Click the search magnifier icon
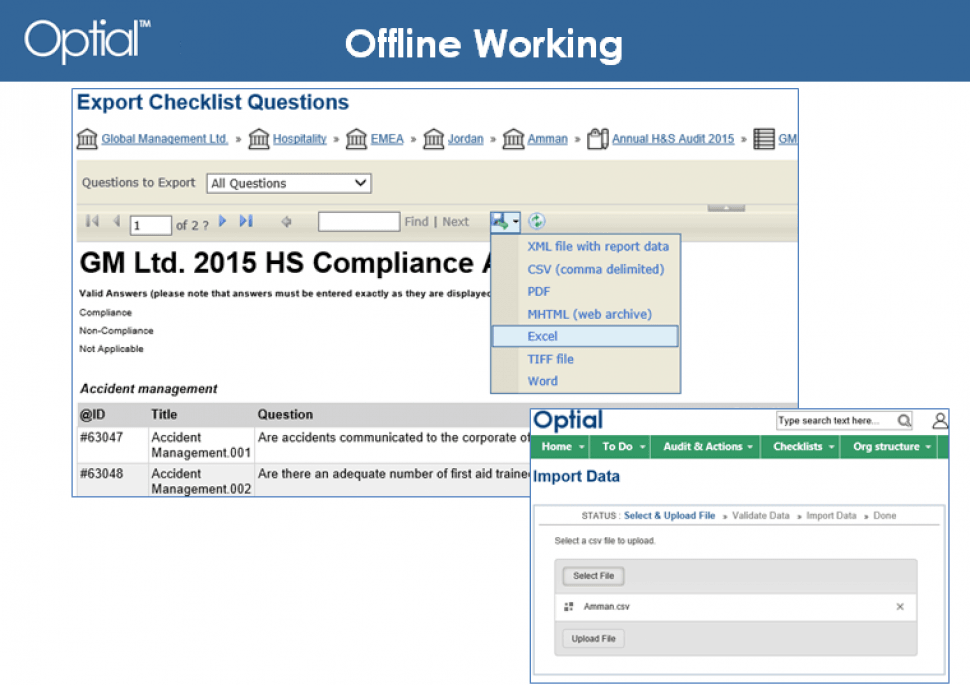Viewport: 970px width, 685px height. [x=904, y=421]
